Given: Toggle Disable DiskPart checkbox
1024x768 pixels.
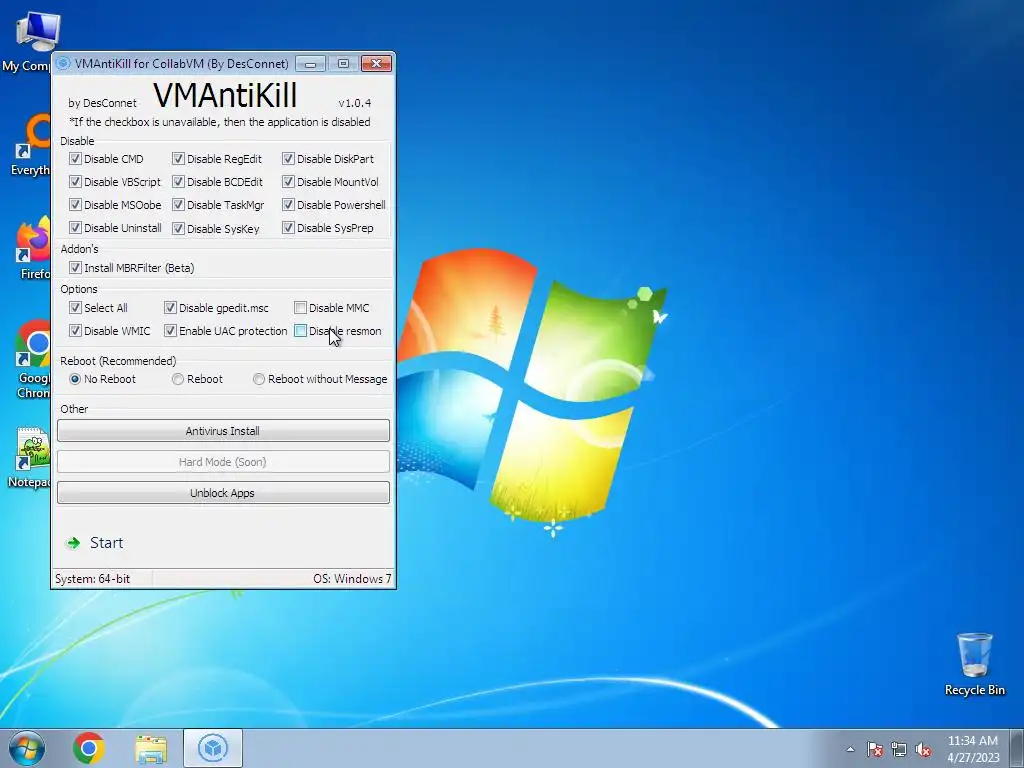Looking at the screenshot, I should tap(288, 159).
